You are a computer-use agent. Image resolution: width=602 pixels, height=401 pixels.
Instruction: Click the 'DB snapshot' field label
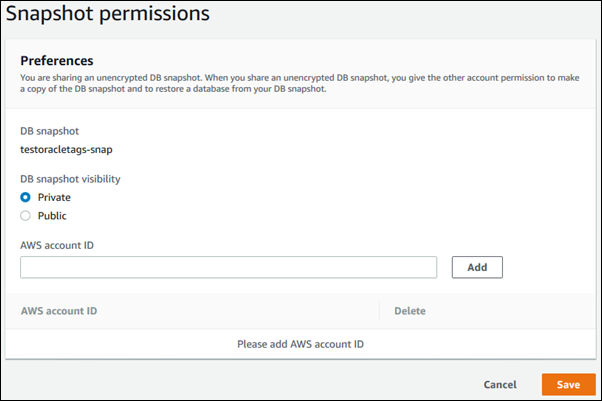pos(52,131)
